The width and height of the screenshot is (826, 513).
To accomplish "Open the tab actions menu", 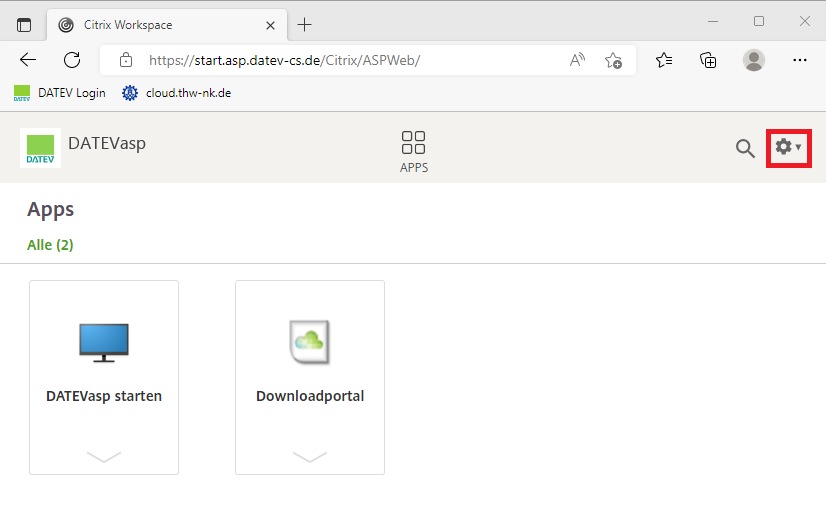I will (24, 25).
